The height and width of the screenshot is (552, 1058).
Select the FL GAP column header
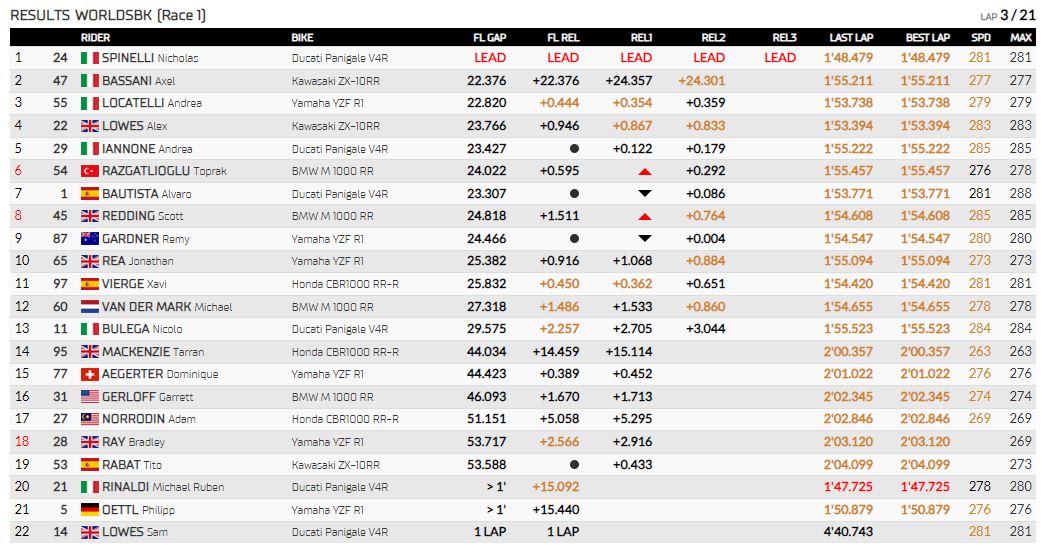point(489,38)
